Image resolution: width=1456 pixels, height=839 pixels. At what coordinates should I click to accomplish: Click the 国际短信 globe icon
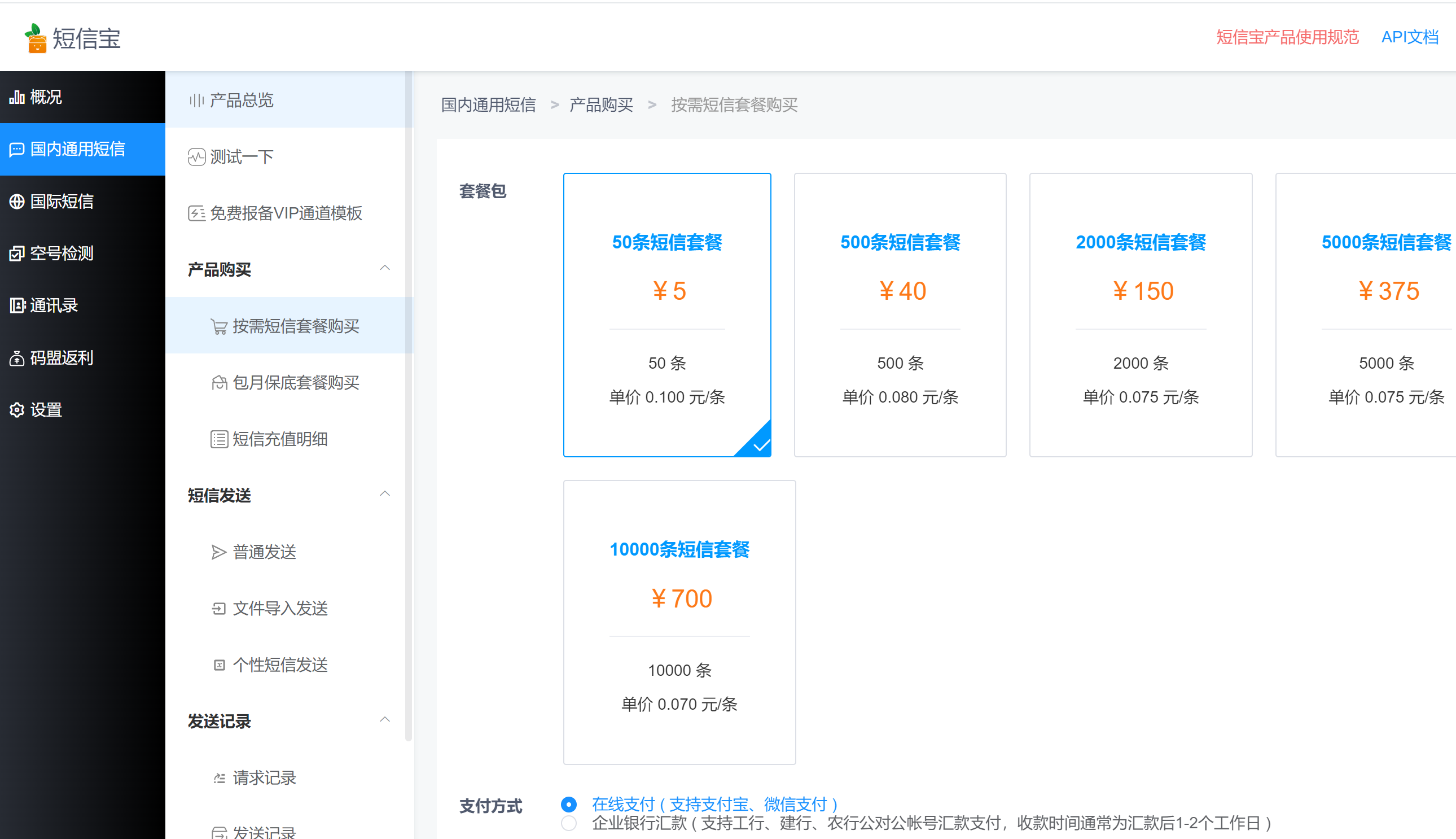pyautogui.click(x=17, y=201)
